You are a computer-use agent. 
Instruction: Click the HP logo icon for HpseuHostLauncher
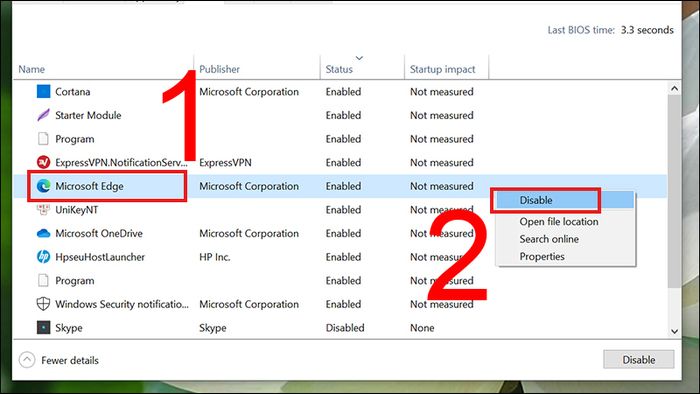click(43, 257)
